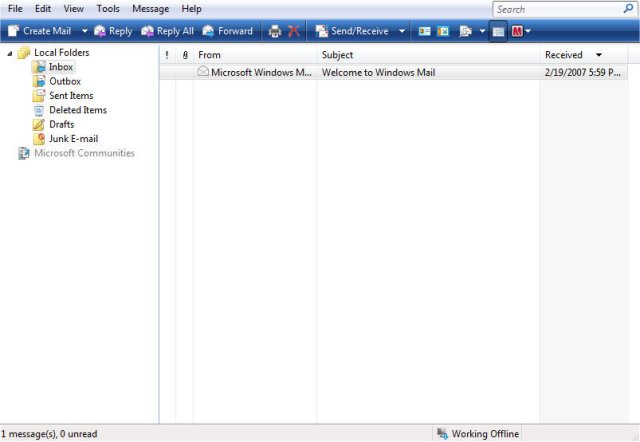The height and width of the screenshot is (442, 640).
Task: Collapse the Local Folders tree node
Action: tap(10, 53)
